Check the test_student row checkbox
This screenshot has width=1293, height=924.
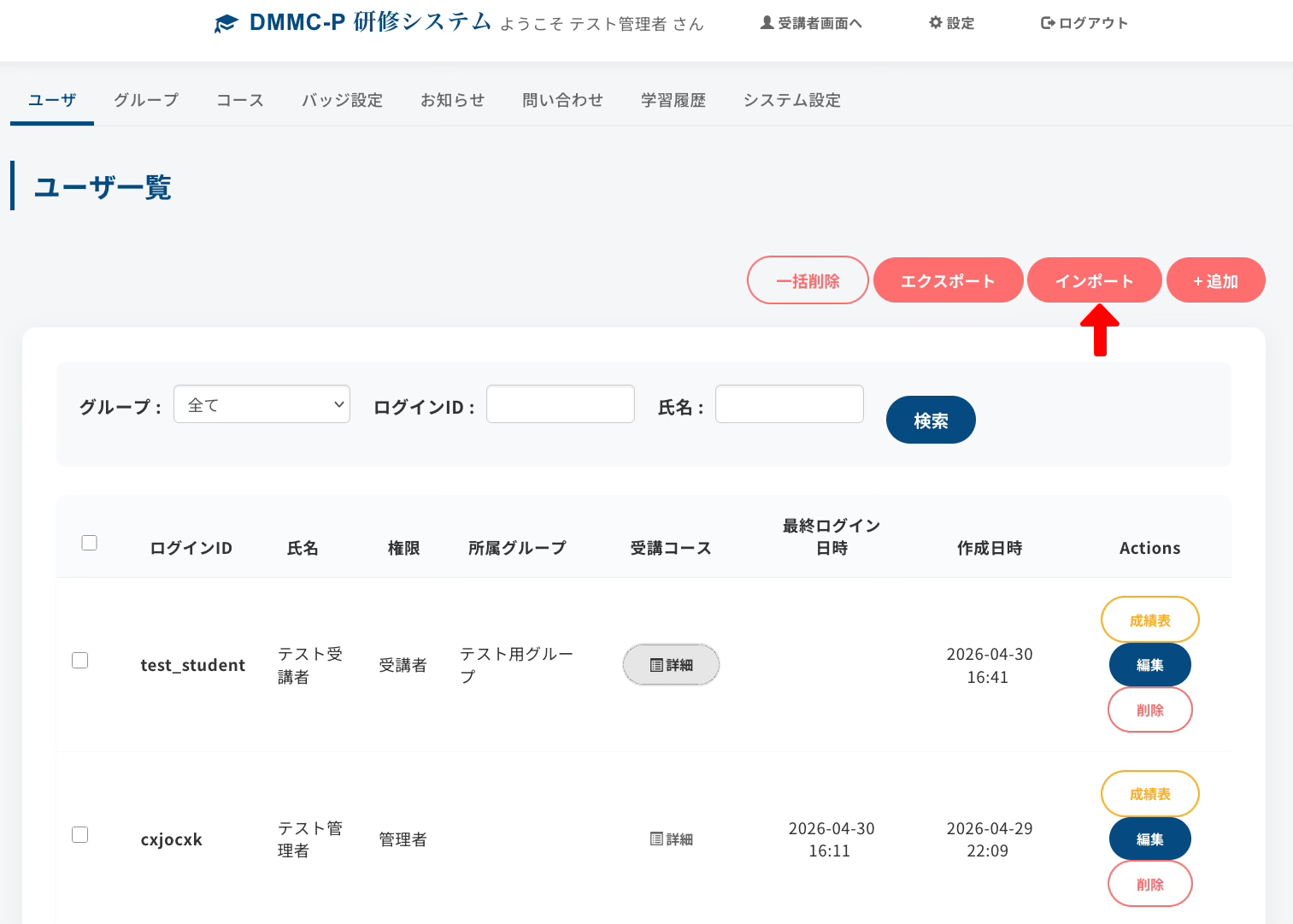80,661
